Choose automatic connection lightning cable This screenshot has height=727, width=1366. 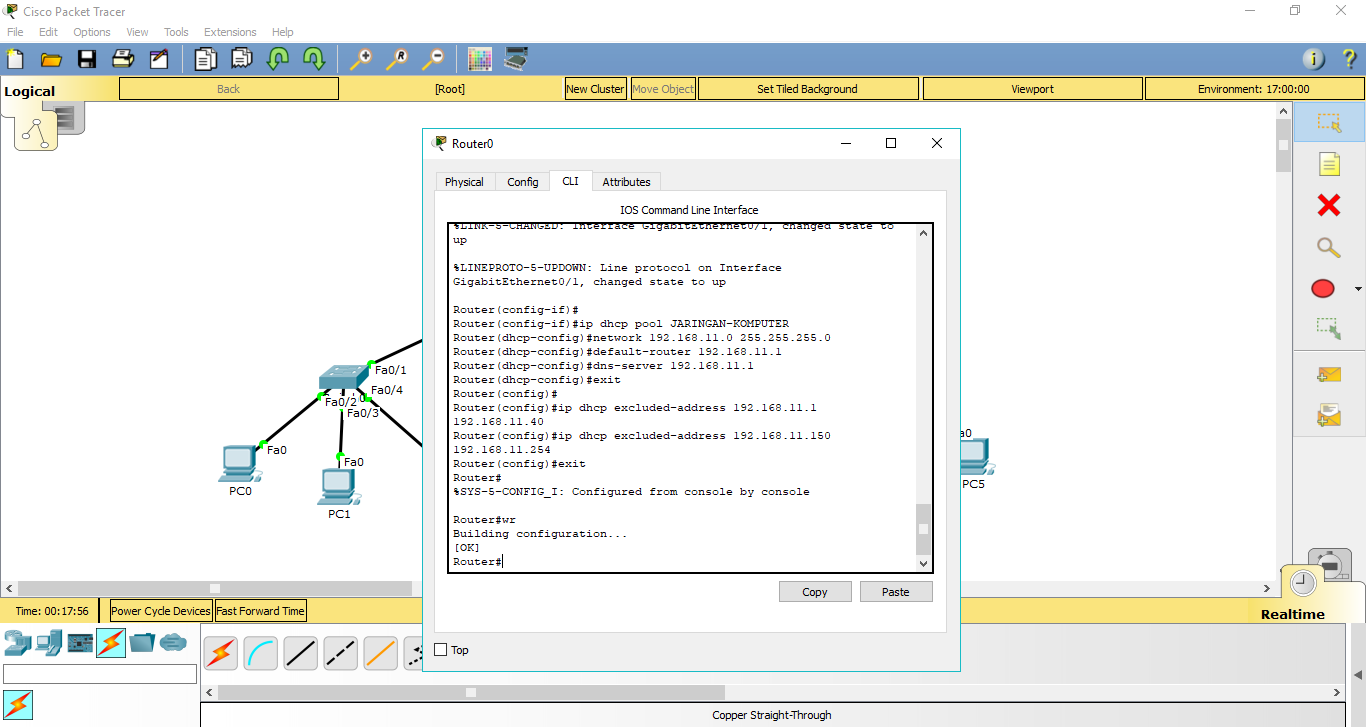(221, 653)
